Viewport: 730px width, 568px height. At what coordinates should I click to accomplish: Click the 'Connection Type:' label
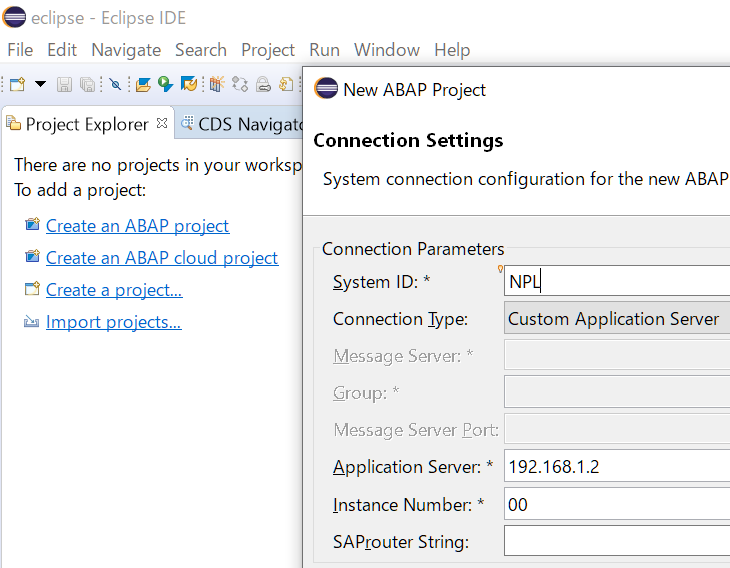[400, 319]
